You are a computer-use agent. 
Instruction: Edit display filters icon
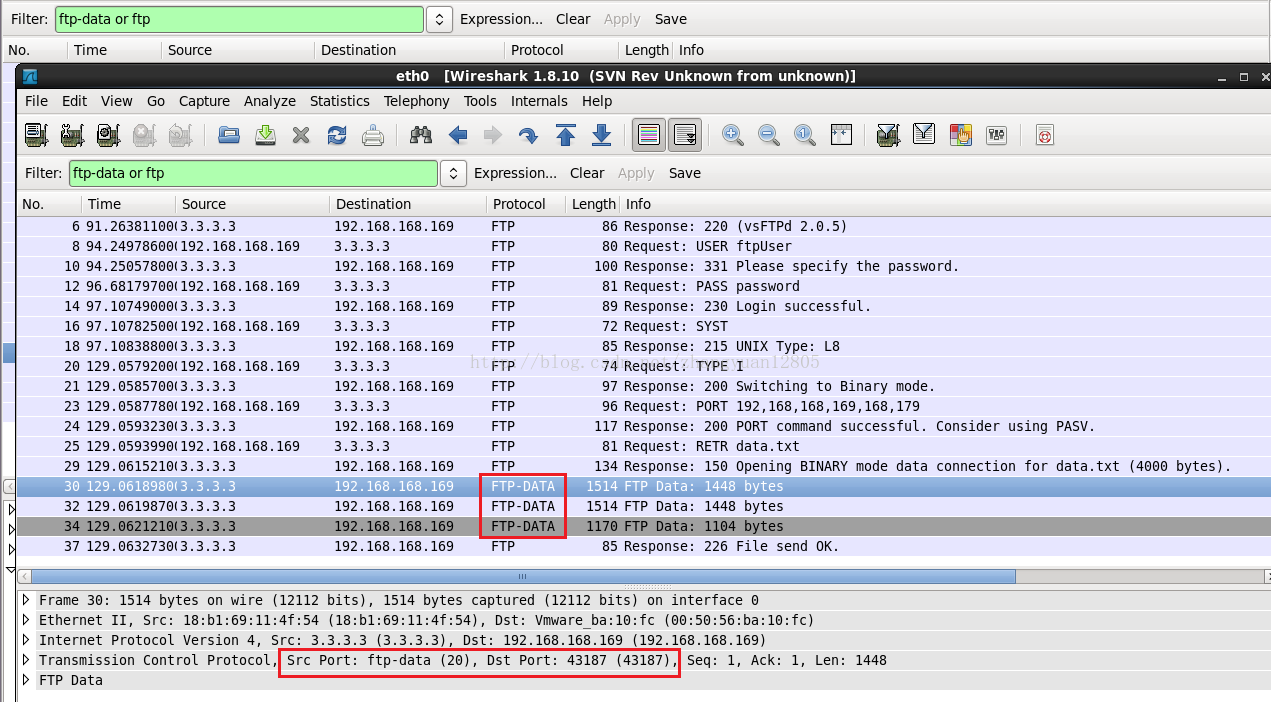click(x=924, y=134)
